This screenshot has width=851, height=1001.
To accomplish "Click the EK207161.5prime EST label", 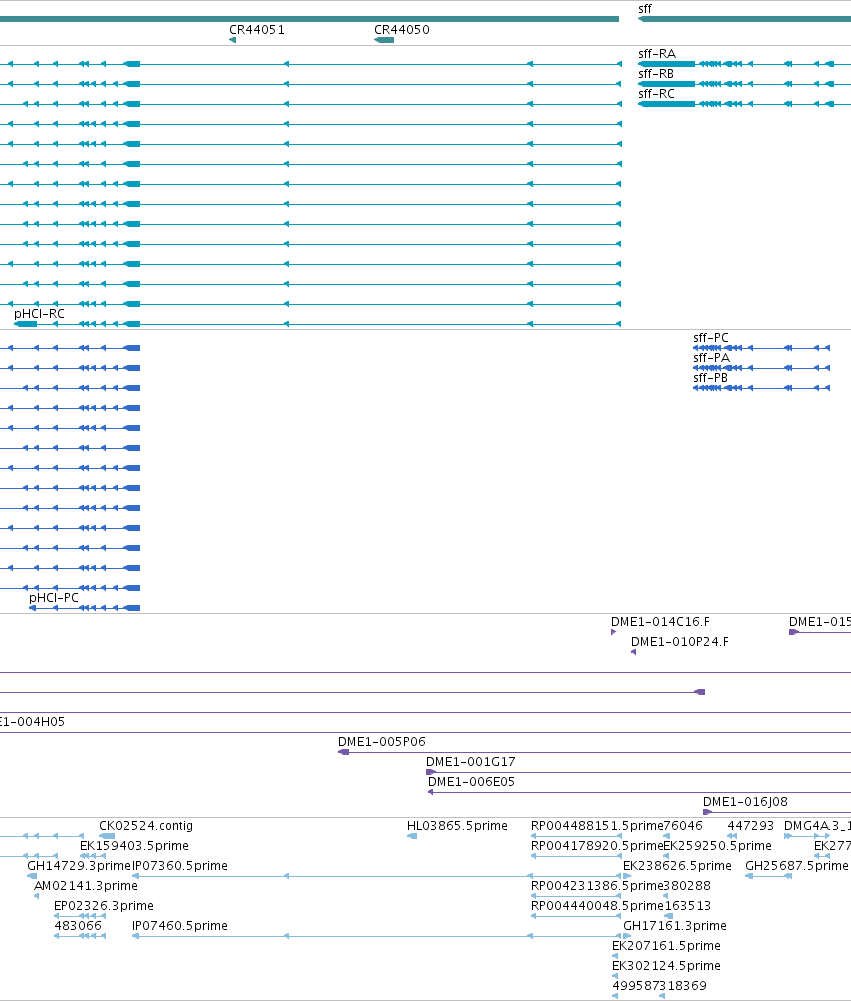I will pyautogui.click(x=666, y=946).
